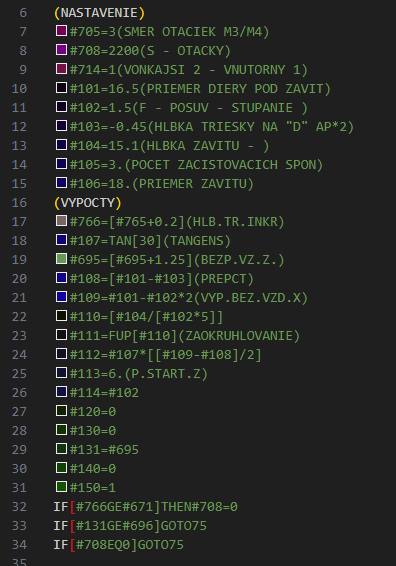Open dark green swatch before #150=1
The width and height of the screenshot is (396, 566).
pyautogui.click(x=61, y=486)
